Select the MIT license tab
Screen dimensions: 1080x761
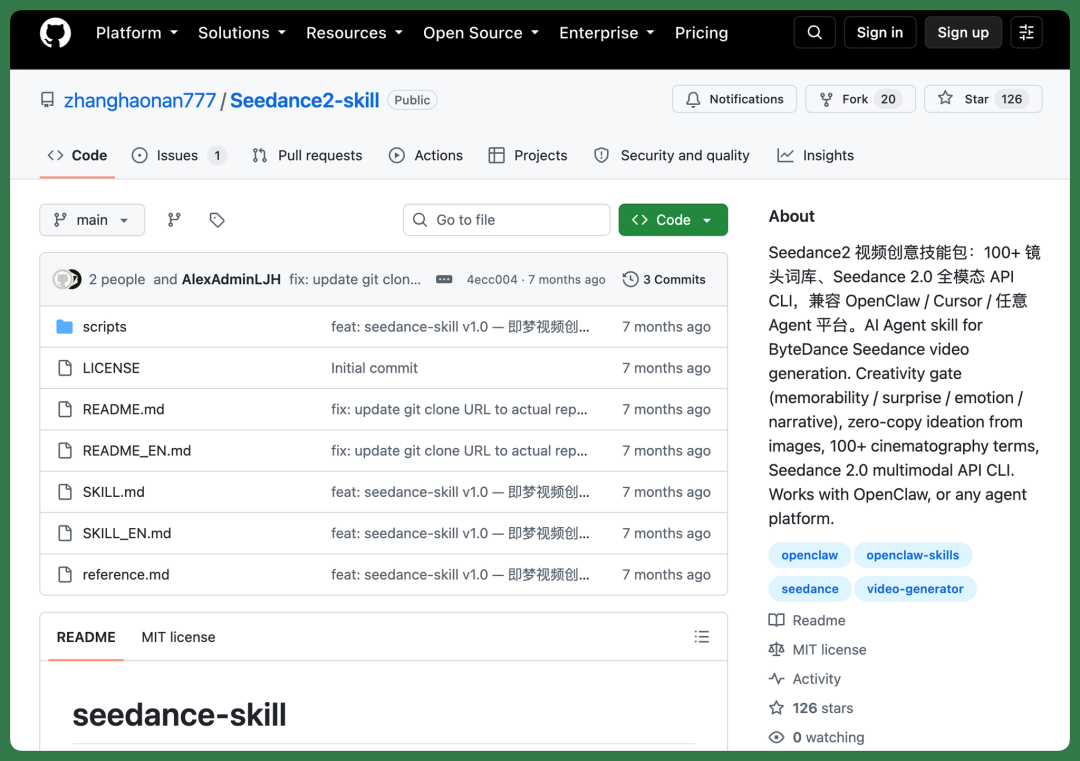pos(178,637)
